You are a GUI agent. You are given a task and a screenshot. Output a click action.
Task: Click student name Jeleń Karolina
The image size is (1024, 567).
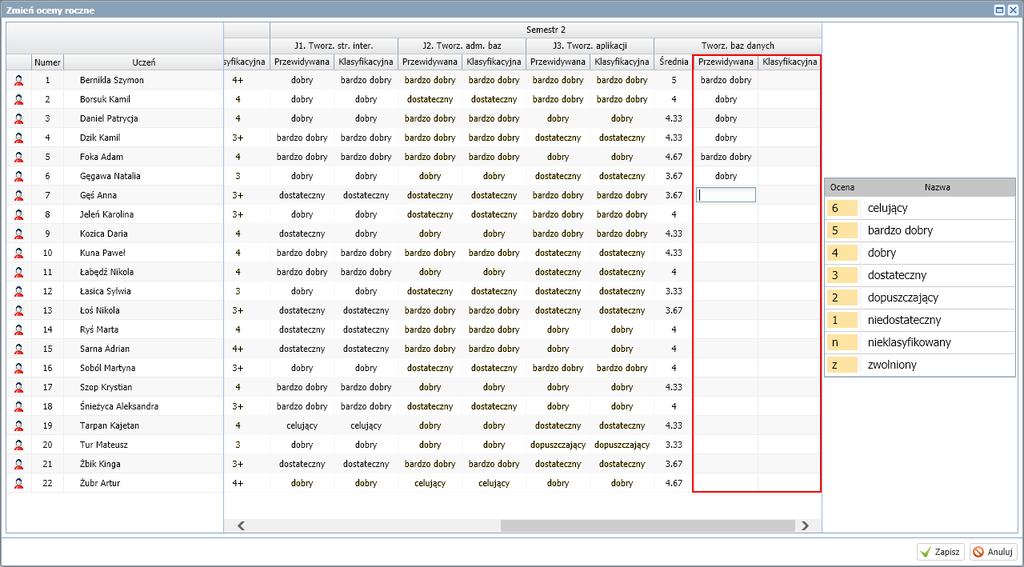[106, 214]
